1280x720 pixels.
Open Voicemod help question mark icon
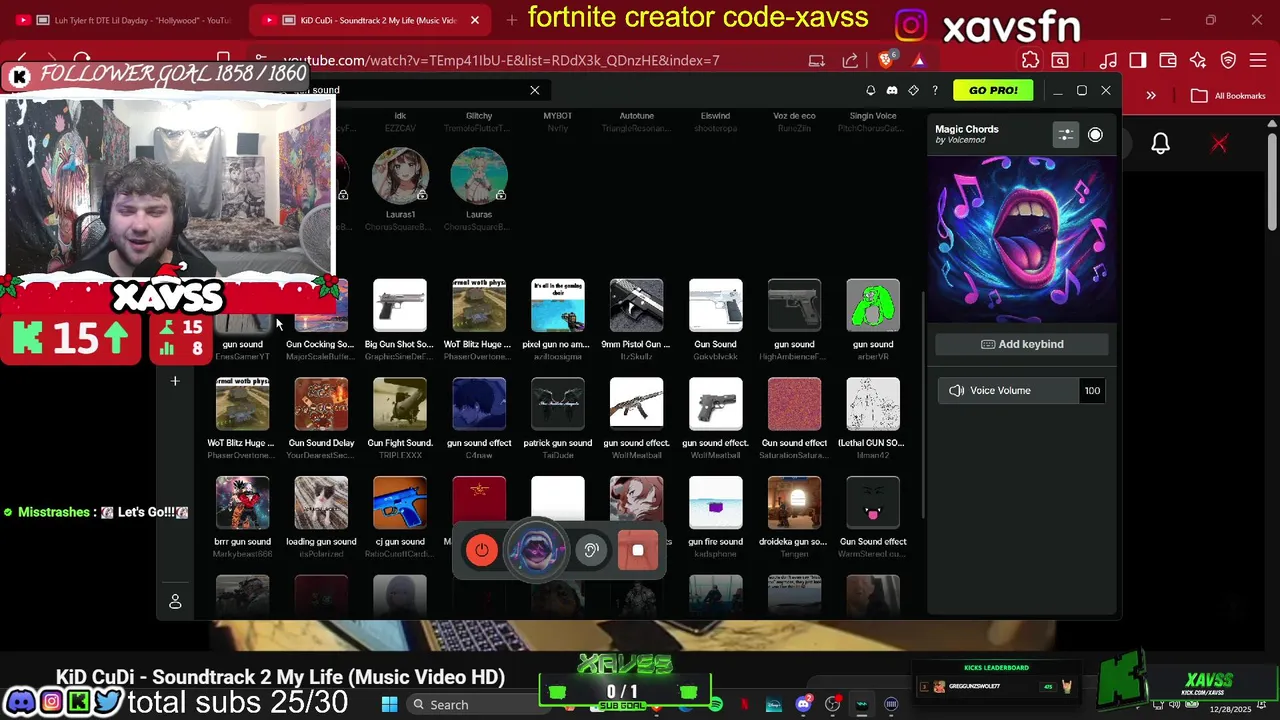point(935,90)
